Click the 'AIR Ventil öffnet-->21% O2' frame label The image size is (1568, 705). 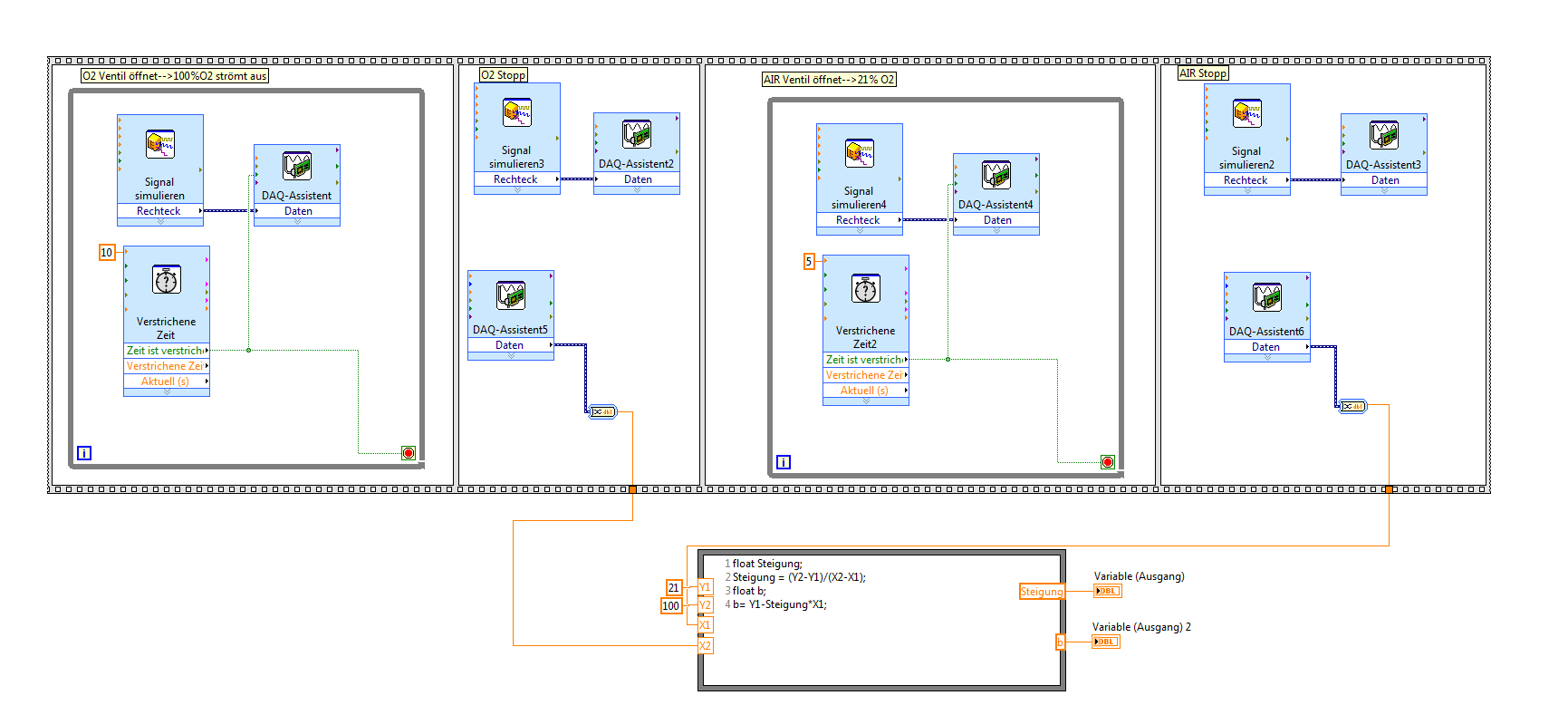(x=829, y=80)
